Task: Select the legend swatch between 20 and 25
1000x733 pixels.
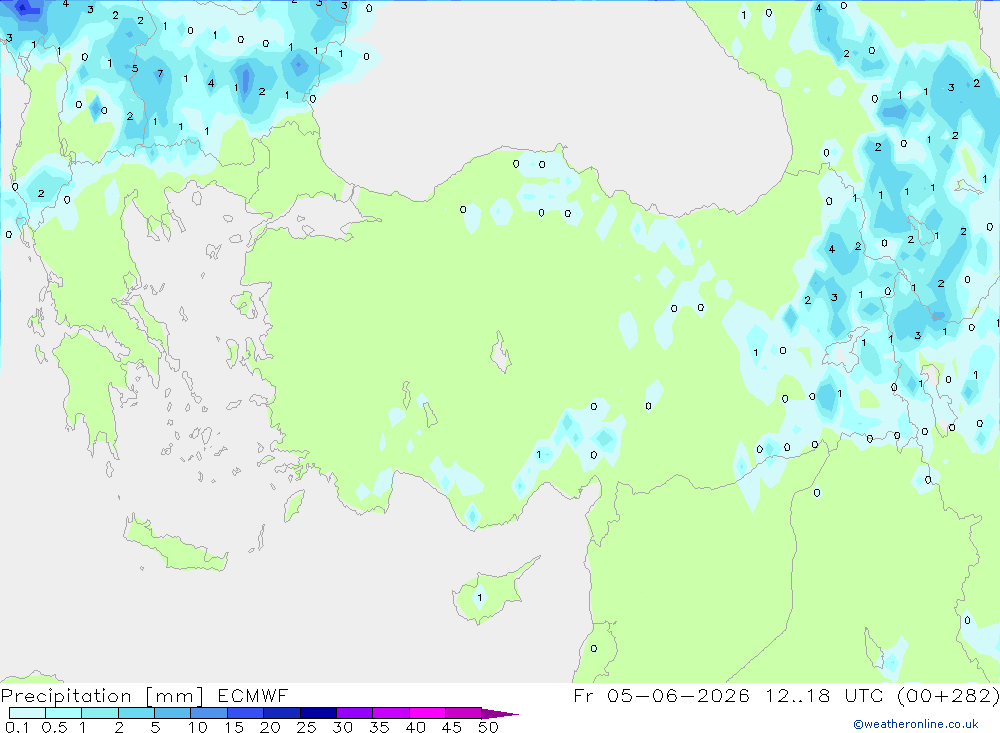Action: coord(282,713)
